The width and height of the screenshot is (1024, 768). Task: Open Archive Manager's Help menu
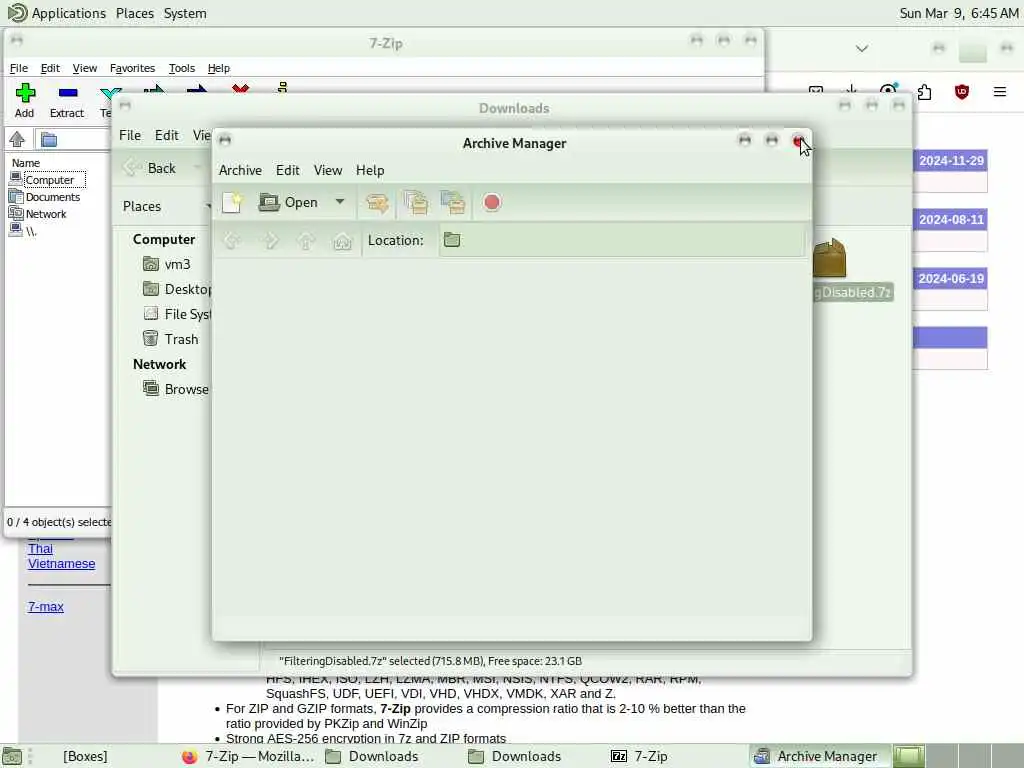click(x=370, y=170)
